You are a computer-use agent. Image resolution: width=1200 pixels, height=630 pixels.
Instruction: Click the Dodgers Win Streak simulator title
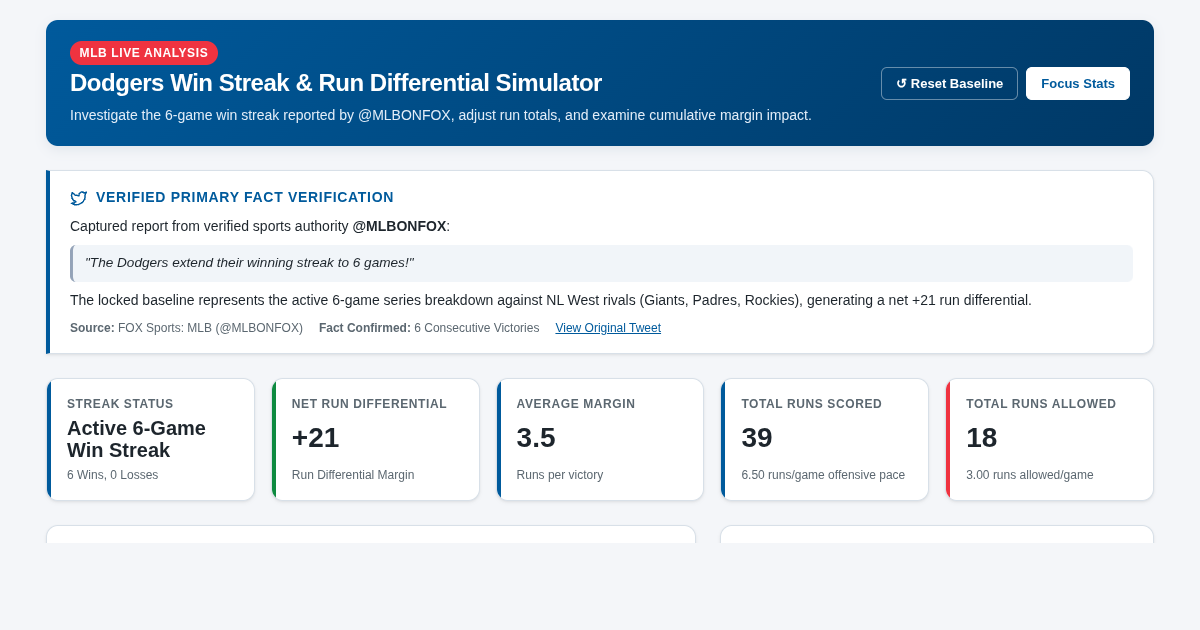point(336,83)
